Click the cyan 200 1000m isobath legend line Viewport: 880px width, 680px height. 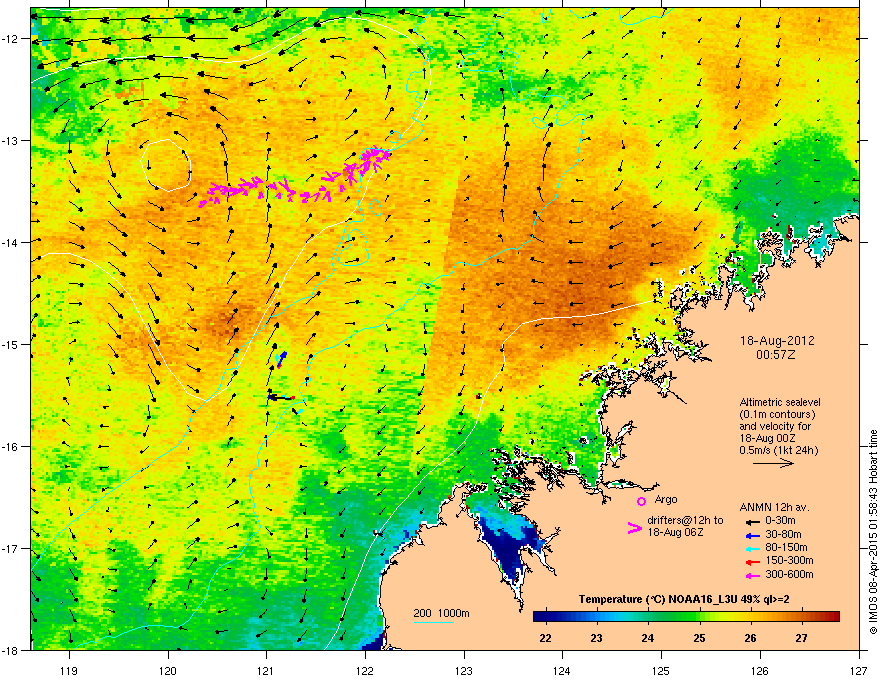(434, 622)
